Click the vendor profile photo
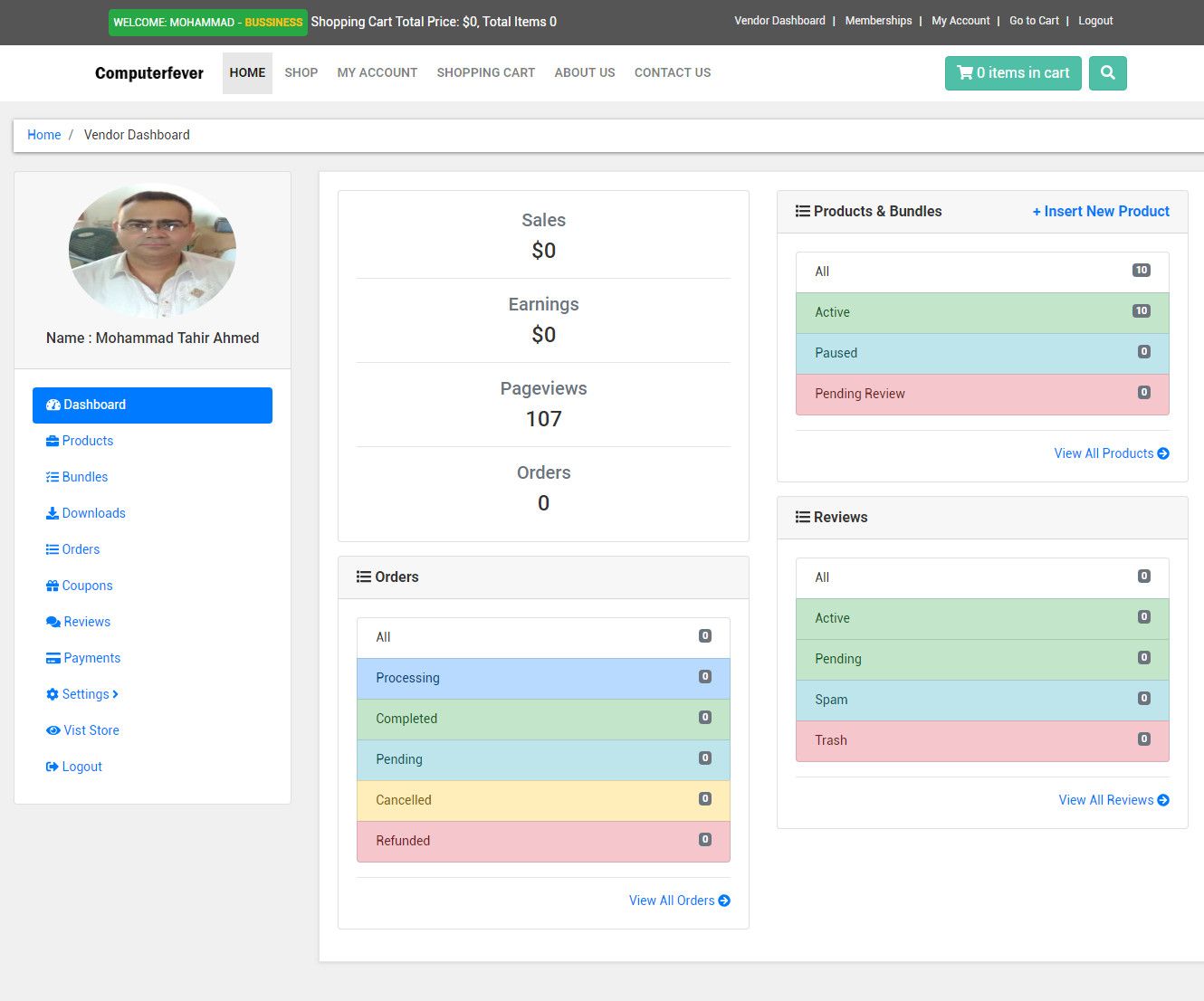 pyautogui.click(x=152, y=251)
